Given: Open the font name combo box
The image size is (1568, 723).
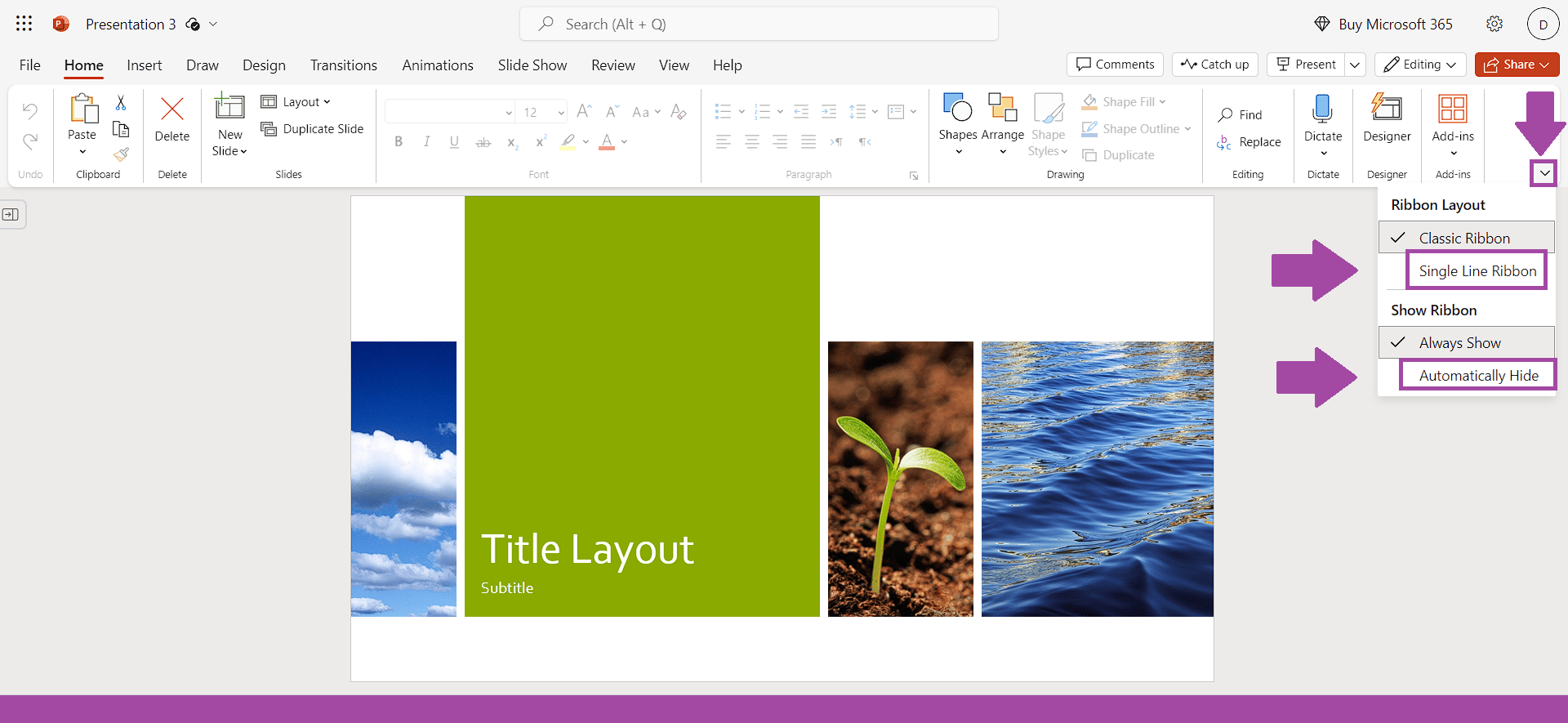Looking at the screenshot, I should click(x=450, y=112).
